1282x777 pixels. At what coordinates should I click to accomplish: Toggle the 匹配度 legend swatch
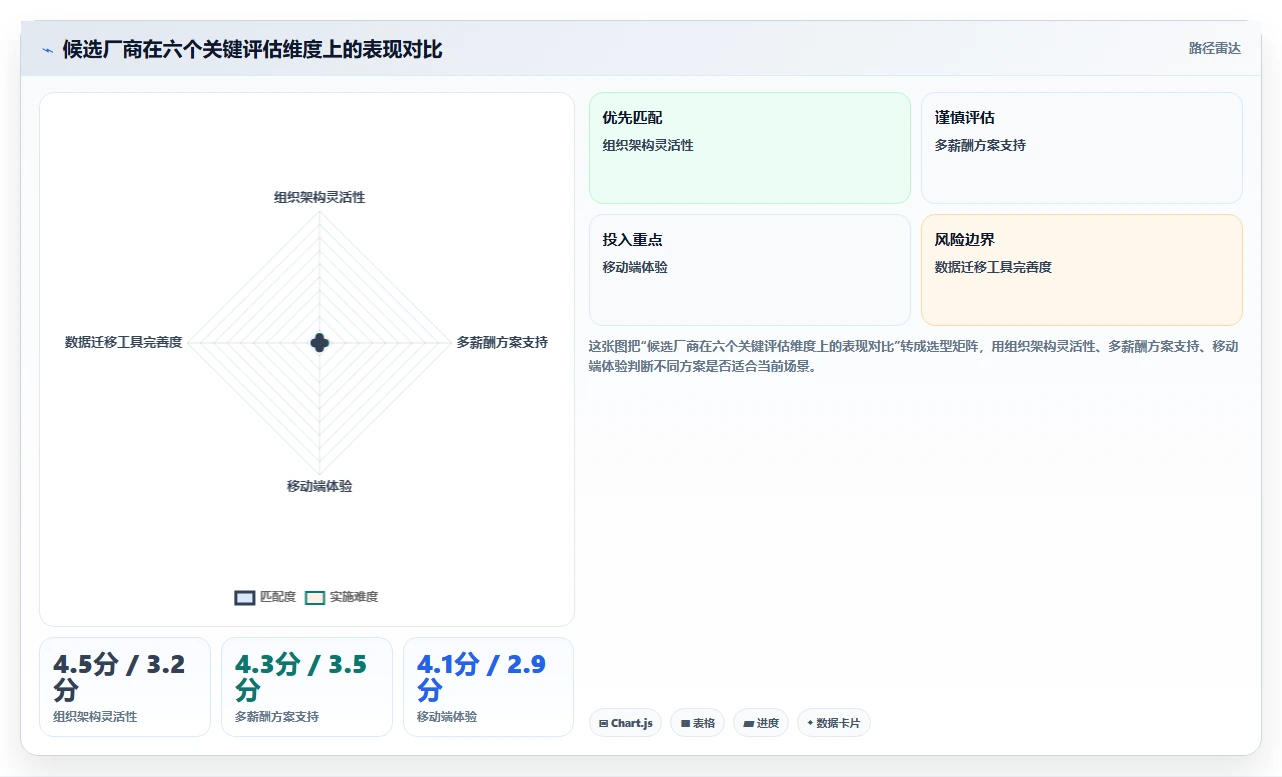245,597
